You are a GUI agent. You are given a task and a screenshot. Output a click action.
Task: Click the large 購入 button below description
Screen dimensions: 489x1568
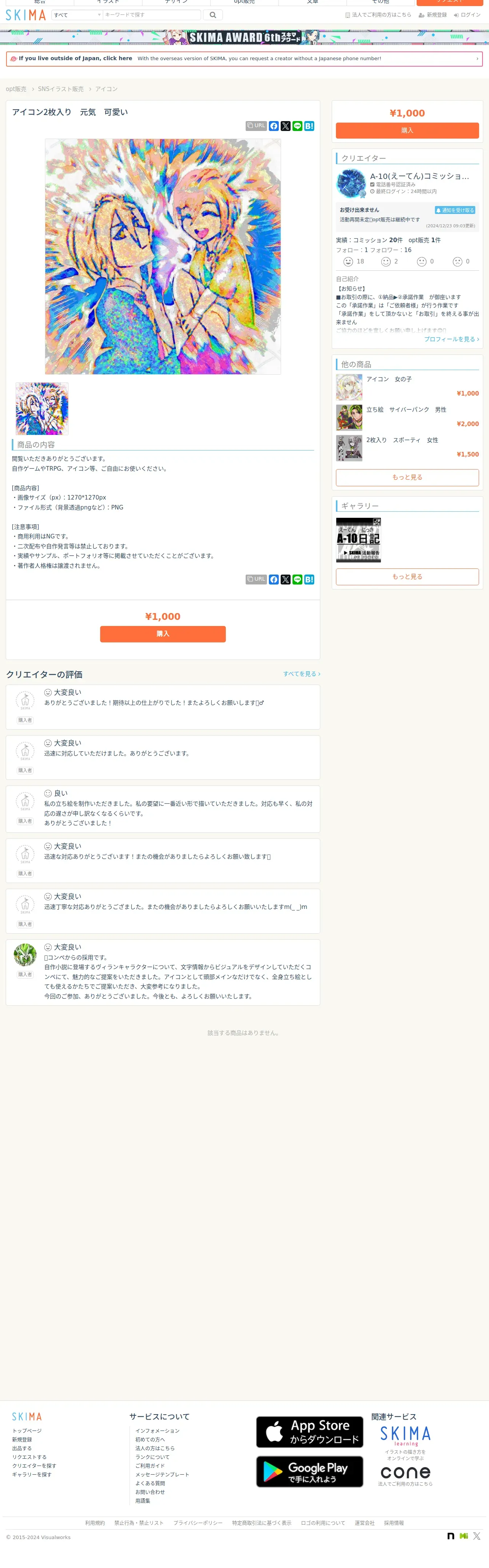163,634
